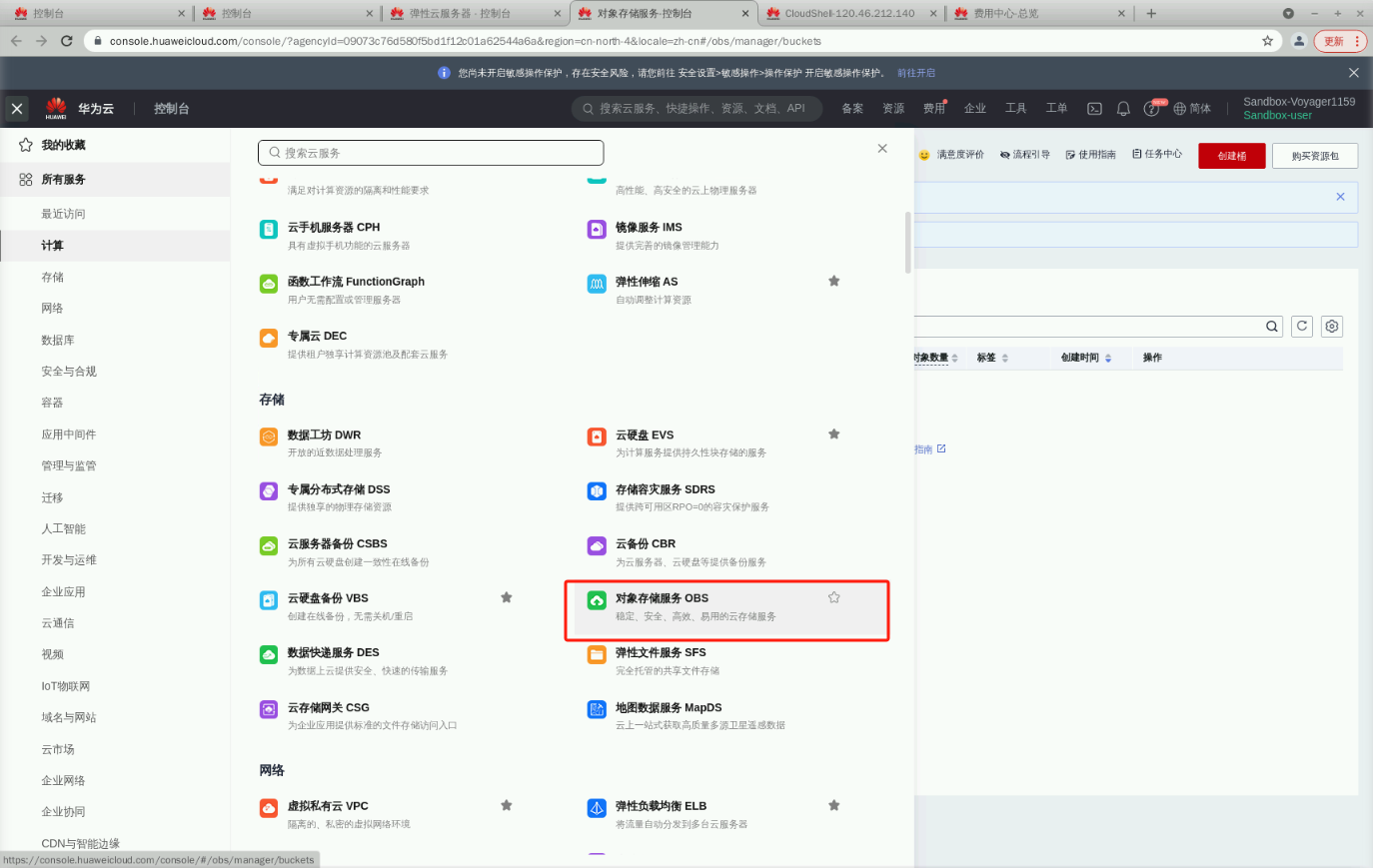Close the service list panel
Viewport: 1373px width, 868px height.
pyautogui.click(x=882, y=149)
